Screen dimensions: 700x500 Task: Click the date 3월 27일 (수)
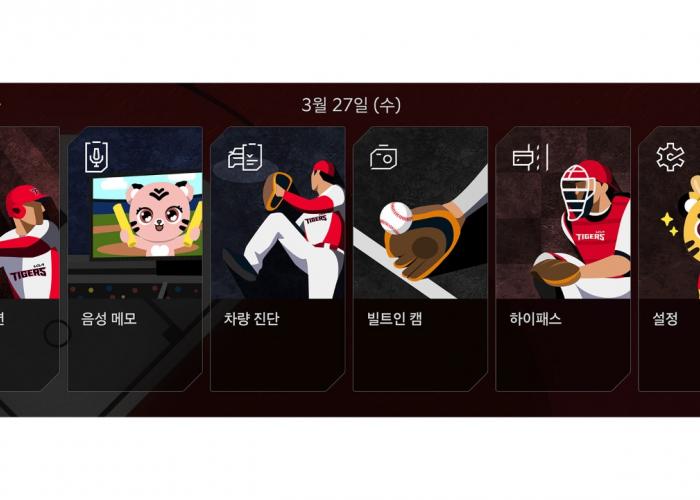tap(351, 105)
